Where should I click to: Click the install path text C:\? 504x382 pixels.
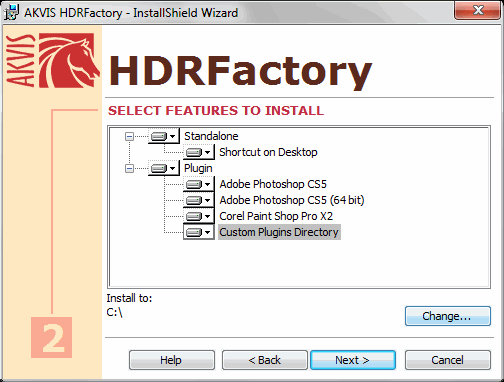pyautogui.click(x=115, y=313)
